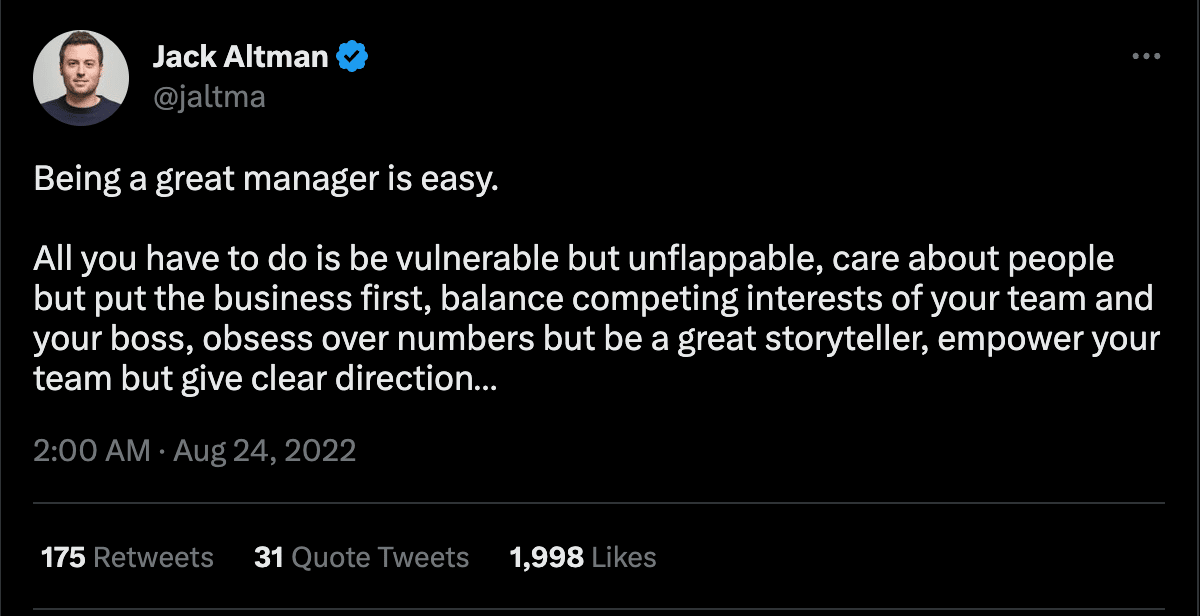Click the Aug 24, 2022 date
This screenshot has height=616, width=1200.
coord(265,450)
